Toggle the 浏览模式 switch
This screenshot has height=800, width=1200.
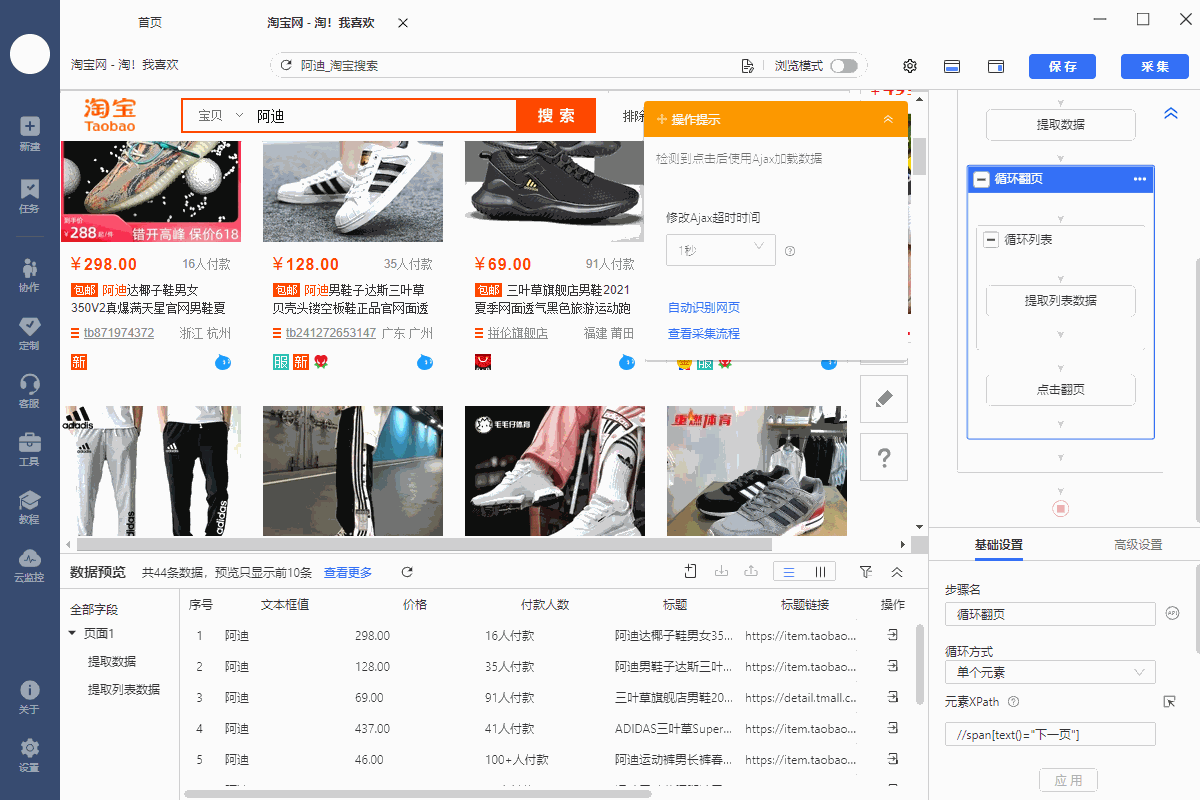point(843,66)
